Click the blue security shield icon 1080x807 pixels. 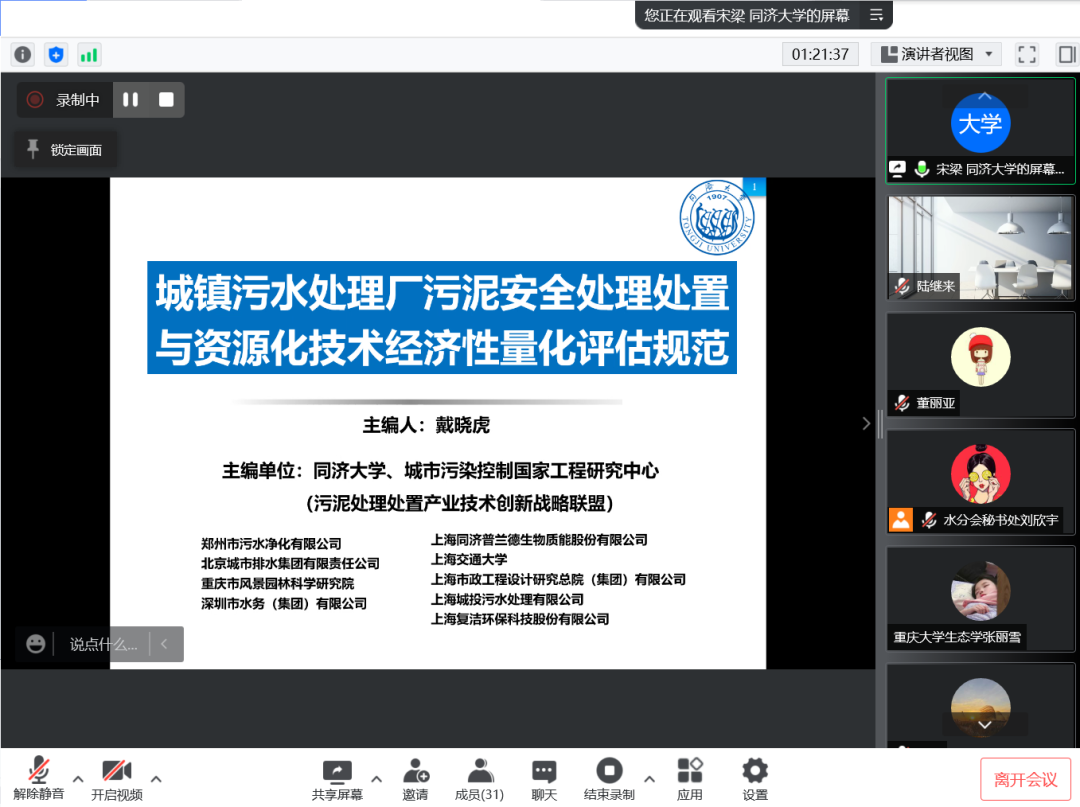[56, 54]
